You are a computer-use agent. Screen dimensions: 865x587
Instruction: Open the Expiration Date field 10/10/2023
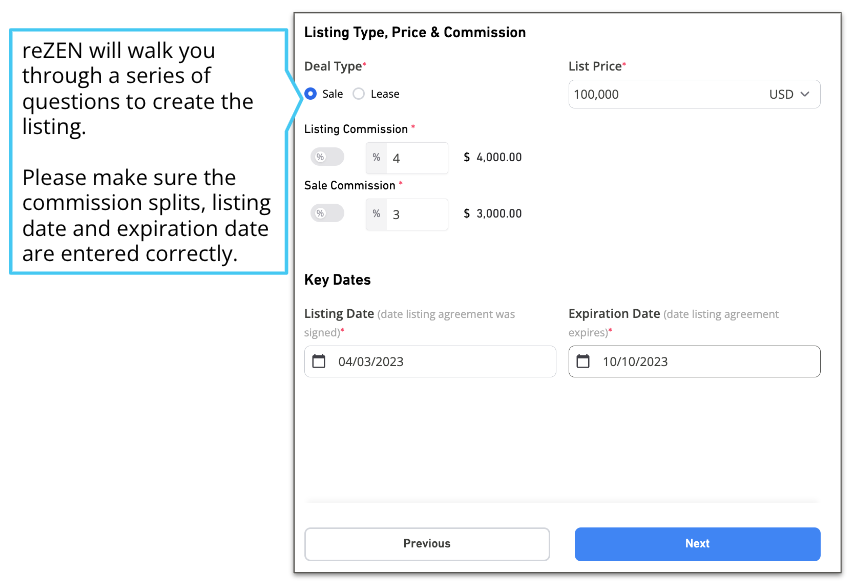[695, 361]
